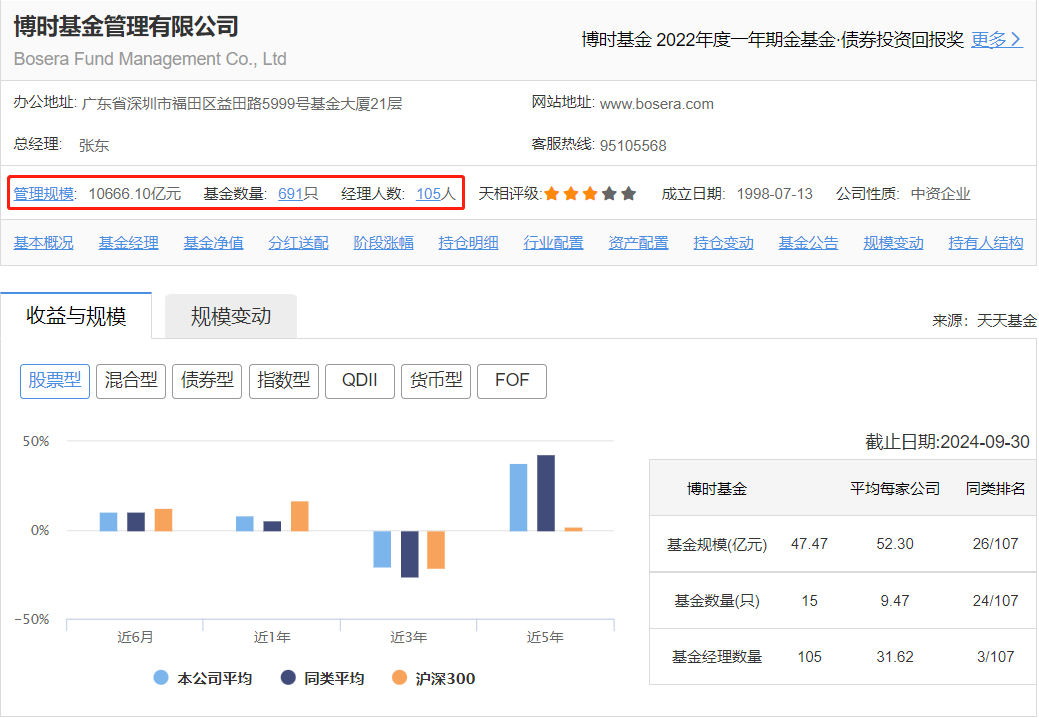Image resolution: width=1039 pixels, height=718 pixels.
Task: Open 行业配置 link
Action: point(553,243)
